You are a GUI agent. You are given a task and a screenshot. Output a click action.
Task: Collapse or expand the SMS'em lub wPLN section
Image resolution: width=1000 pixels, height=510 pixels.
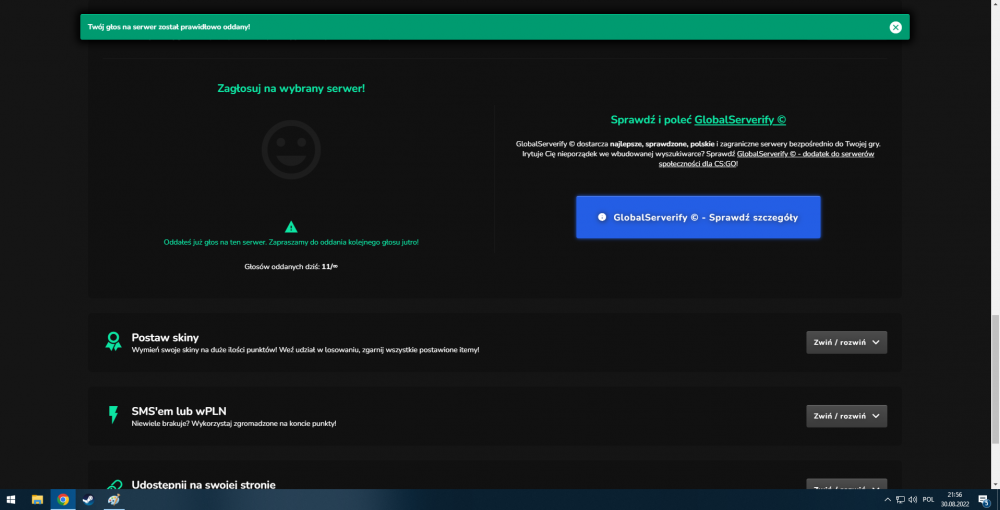click(x=846, y=416)
